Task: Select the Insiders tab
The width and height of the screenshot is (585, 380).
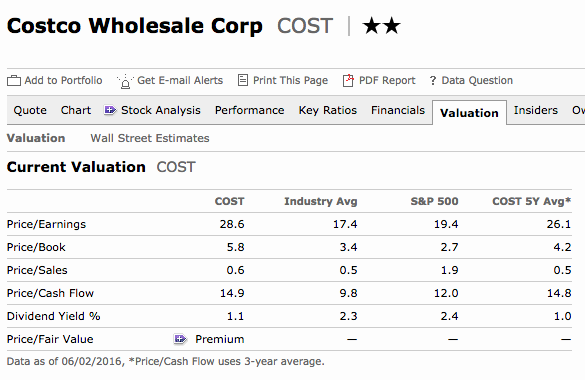Action: [x=536, y=110]
